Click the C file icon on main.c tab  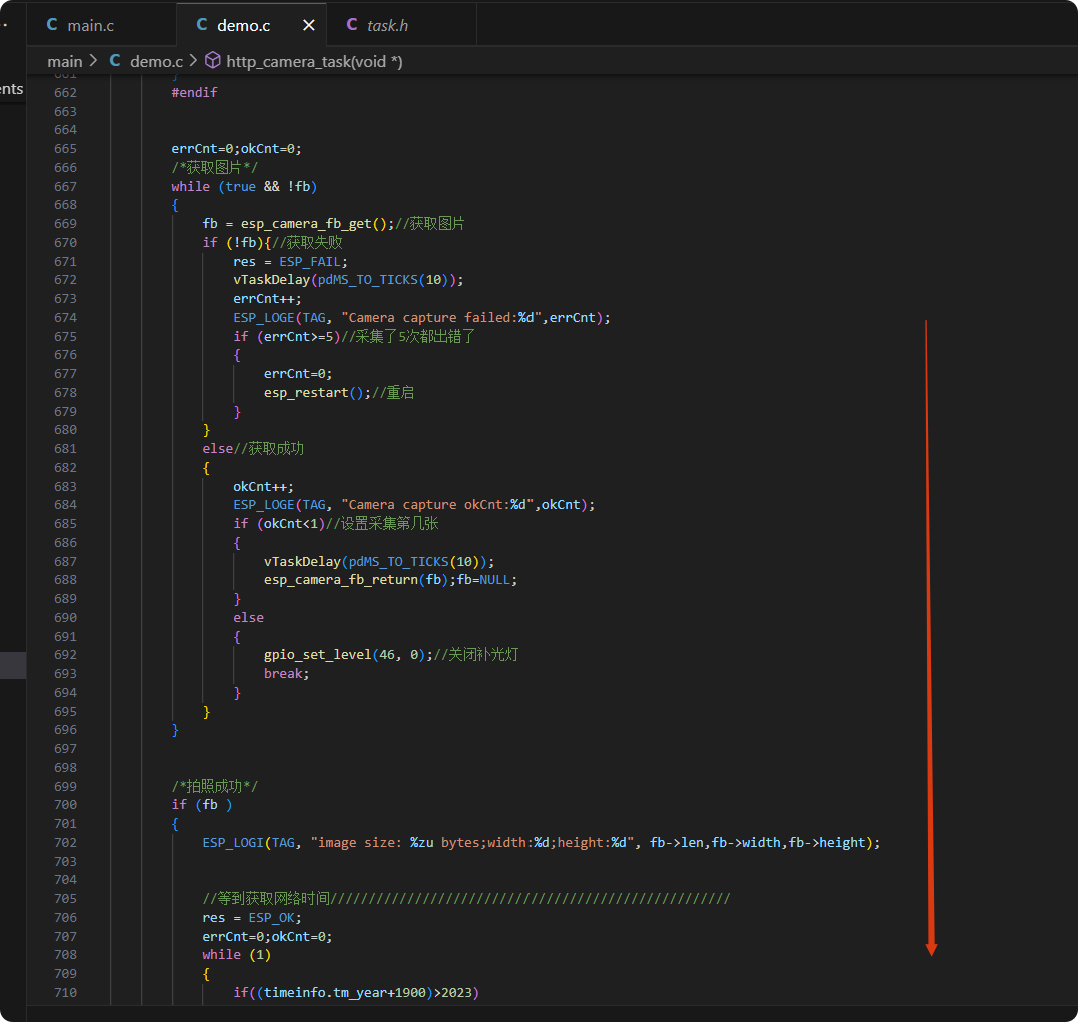click(x=52, y=25)
